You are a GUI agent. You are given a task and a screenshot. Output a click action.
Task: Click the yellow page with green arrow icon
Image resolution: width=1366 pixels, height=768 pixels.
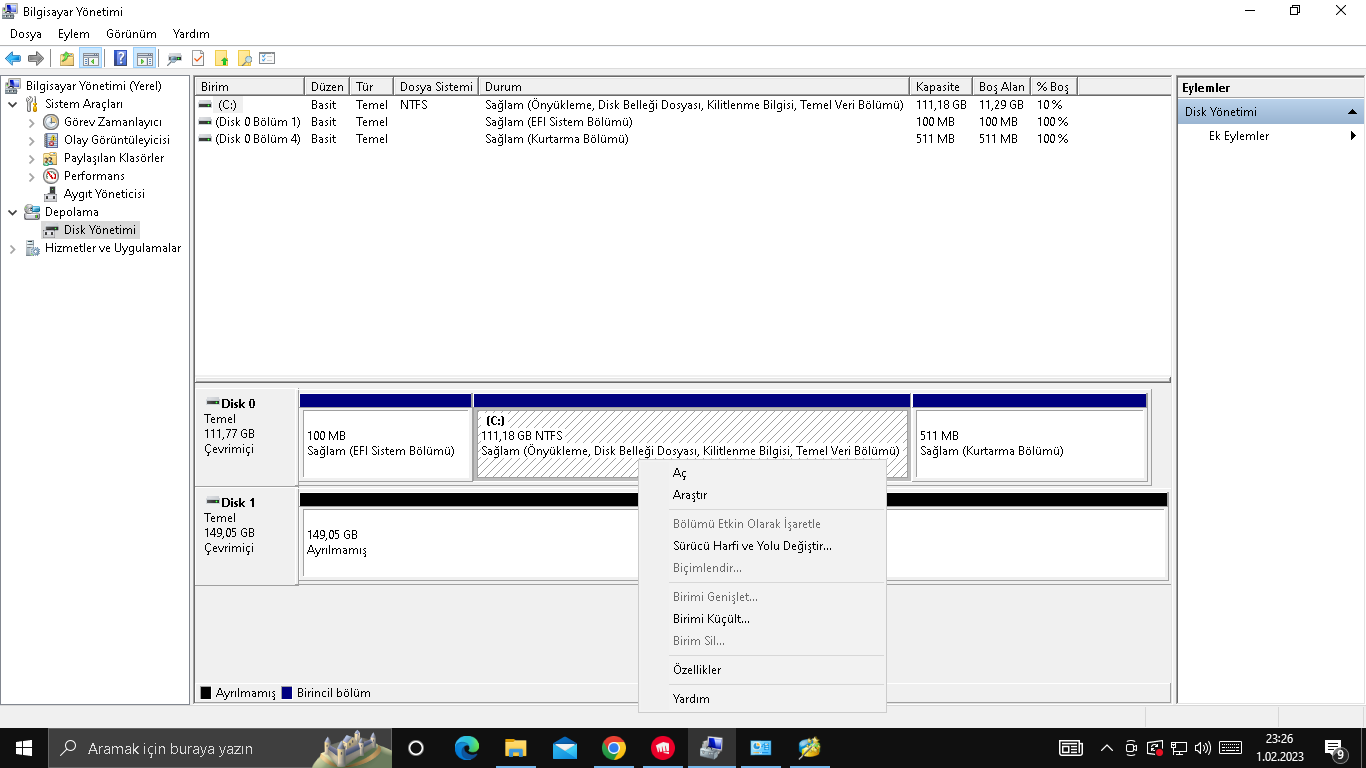(x=221, y=59)
